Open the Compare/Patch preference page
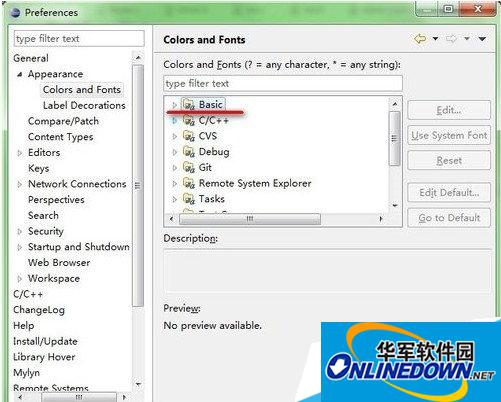 click(x=63, y=121)
